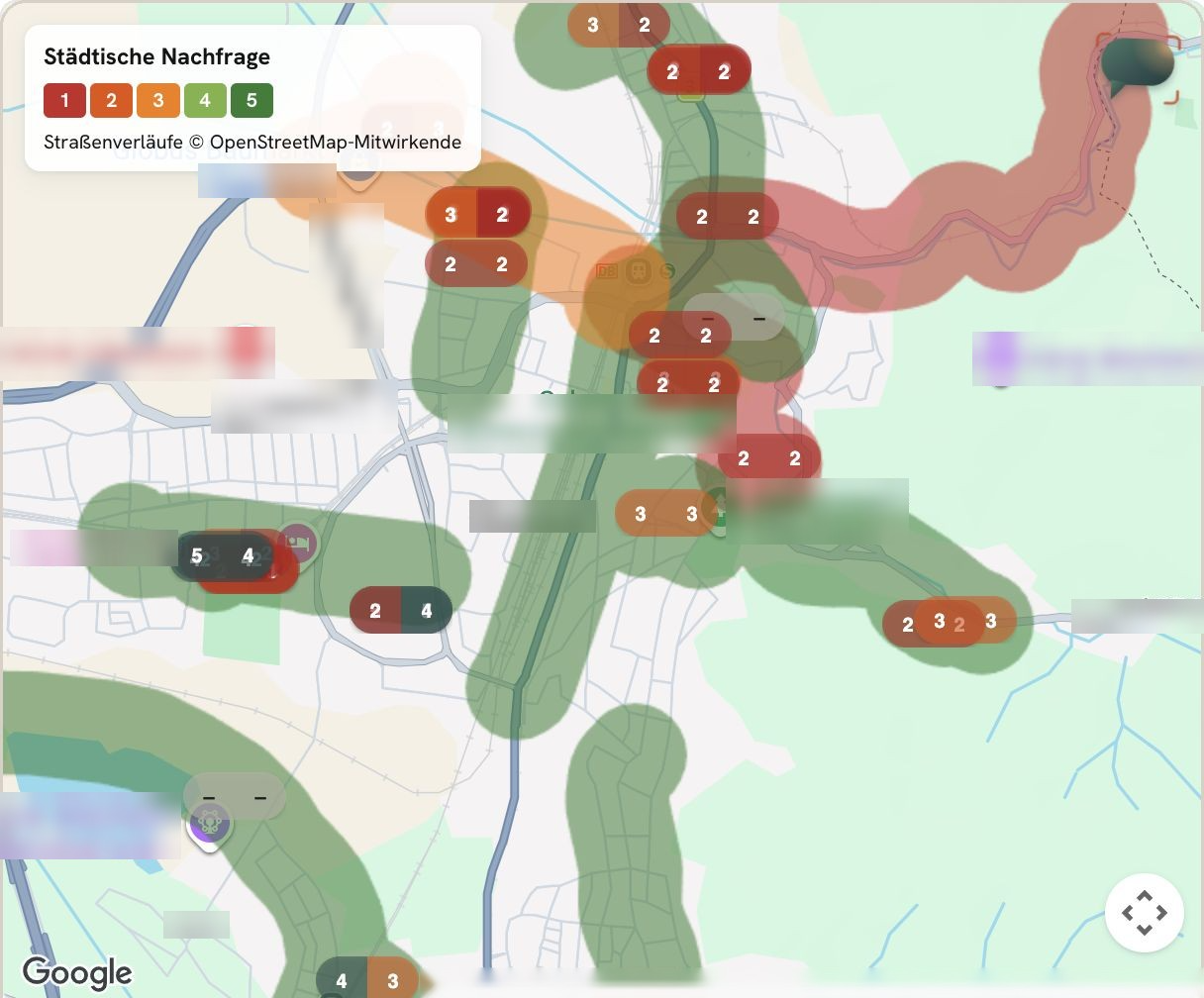Open the "4 3" demand marker
The image size is (1204, 998).
[x=367, y=980]
